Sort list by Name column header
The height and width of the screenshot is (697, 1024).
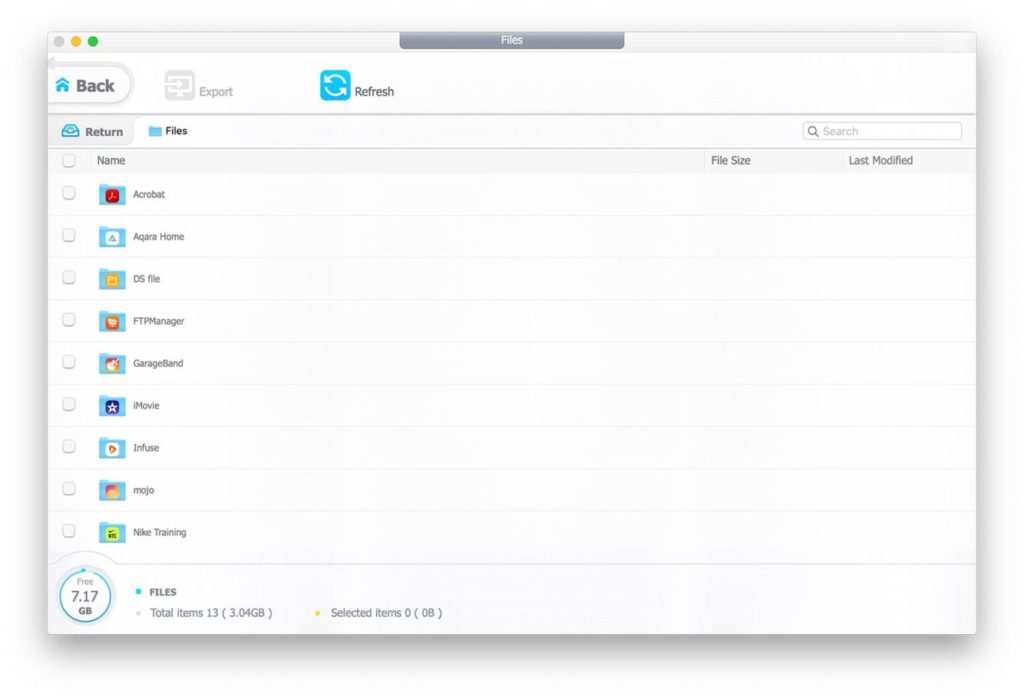click(111, 160)
